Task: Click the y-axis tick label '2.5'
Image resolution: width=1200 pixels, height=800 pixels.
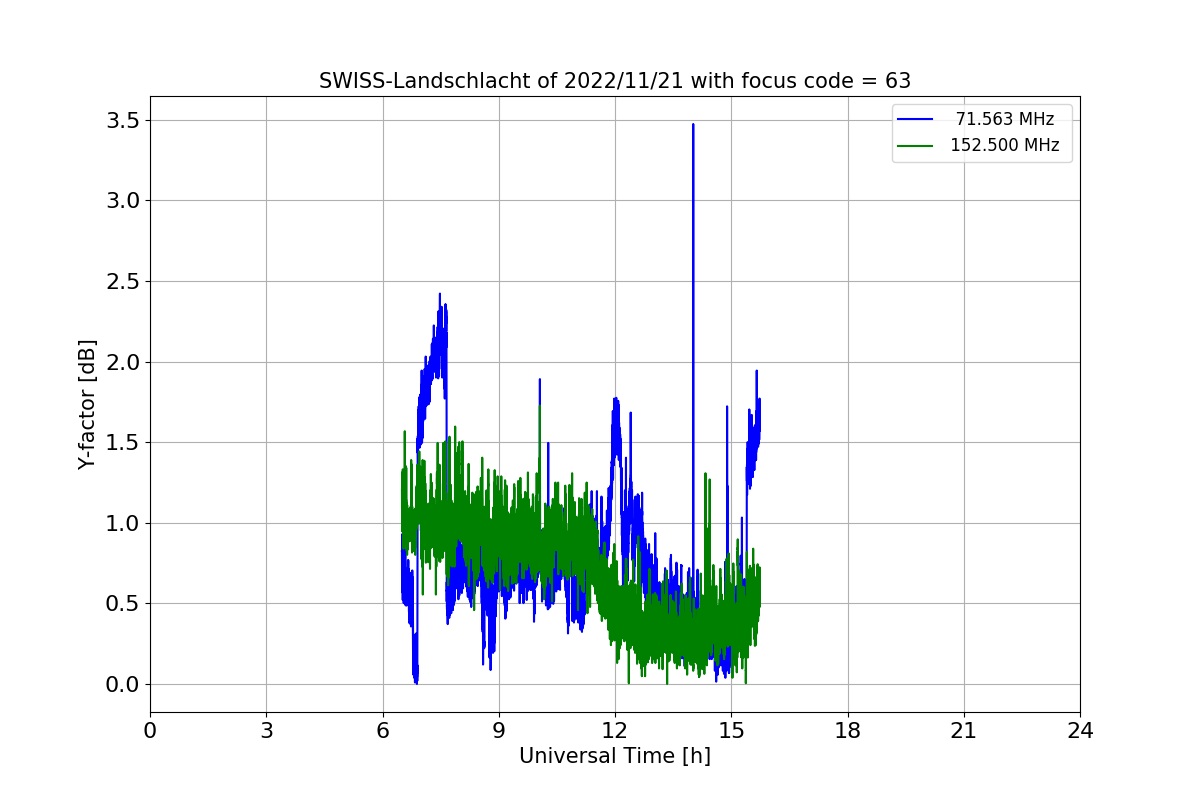Action: tap(124, 281)
